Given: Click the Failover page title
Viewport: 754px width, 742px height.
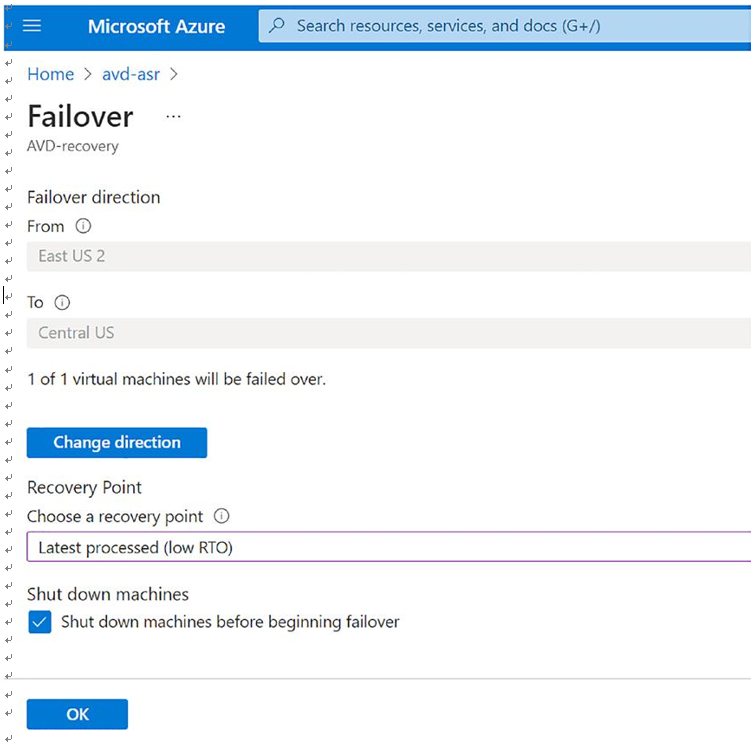Looking at the screenshot, I should coord(80,116).
